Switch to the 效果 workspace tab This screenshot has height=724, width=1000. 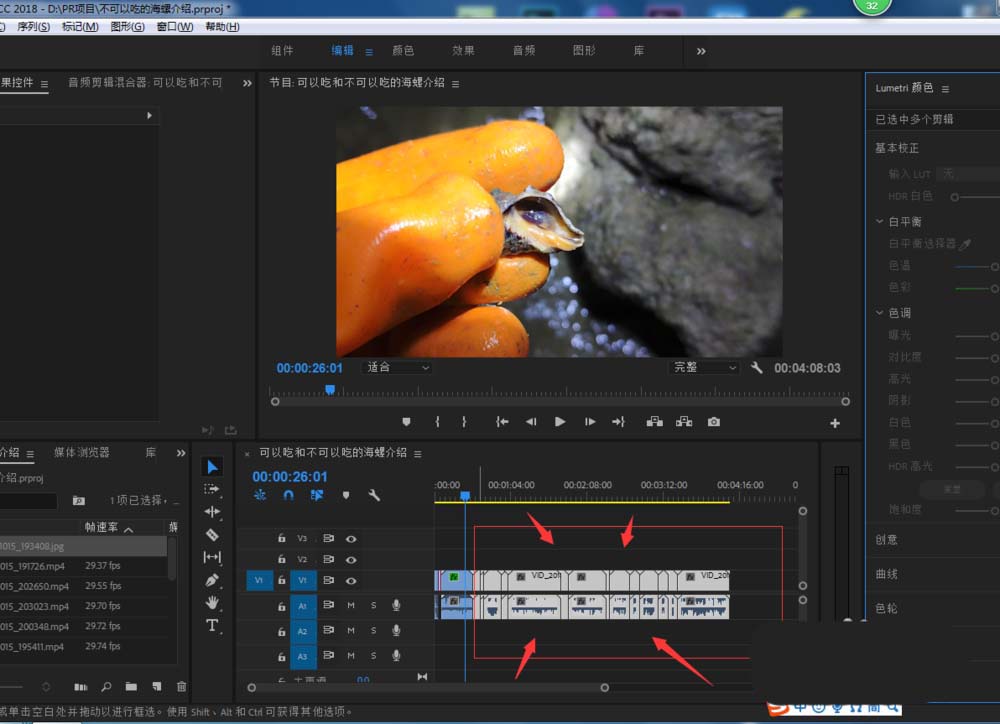point(463,51)
